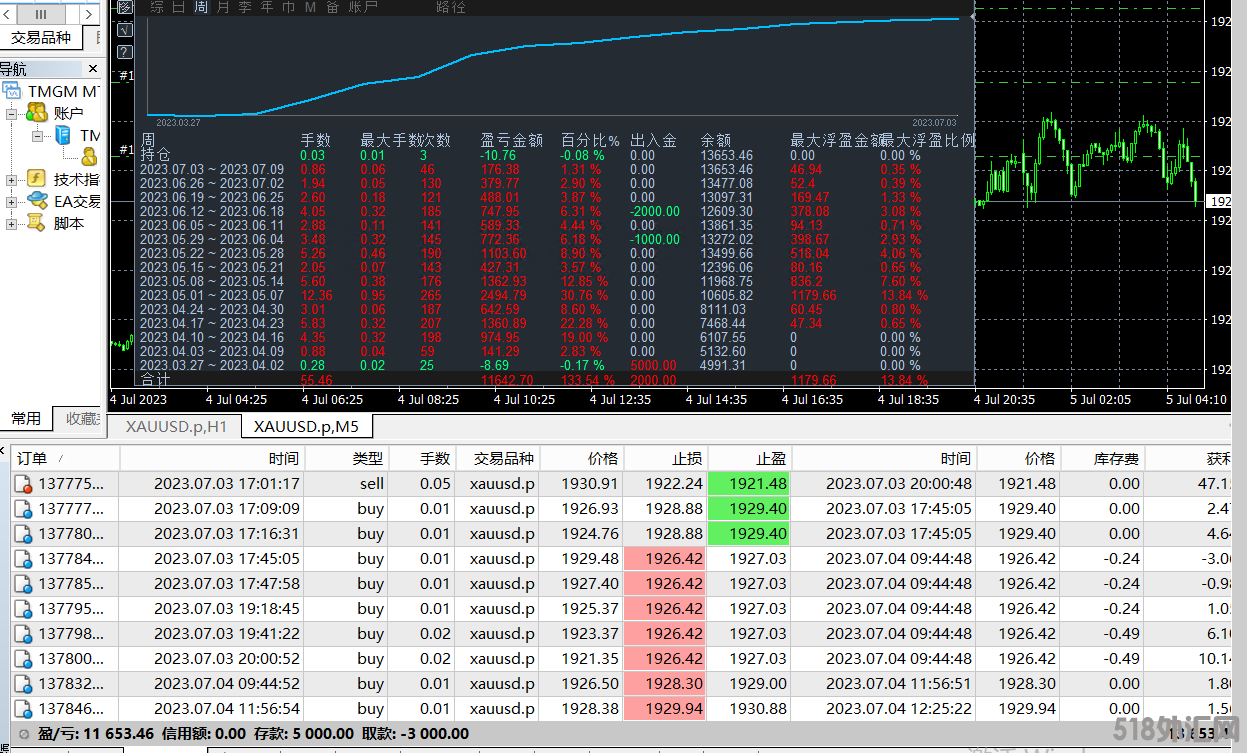Screen dimensions: 1247x753
Task: Click the 脚本 scroll icon in the Navigator
Action: pyautogui.click(x=37, y=223)
